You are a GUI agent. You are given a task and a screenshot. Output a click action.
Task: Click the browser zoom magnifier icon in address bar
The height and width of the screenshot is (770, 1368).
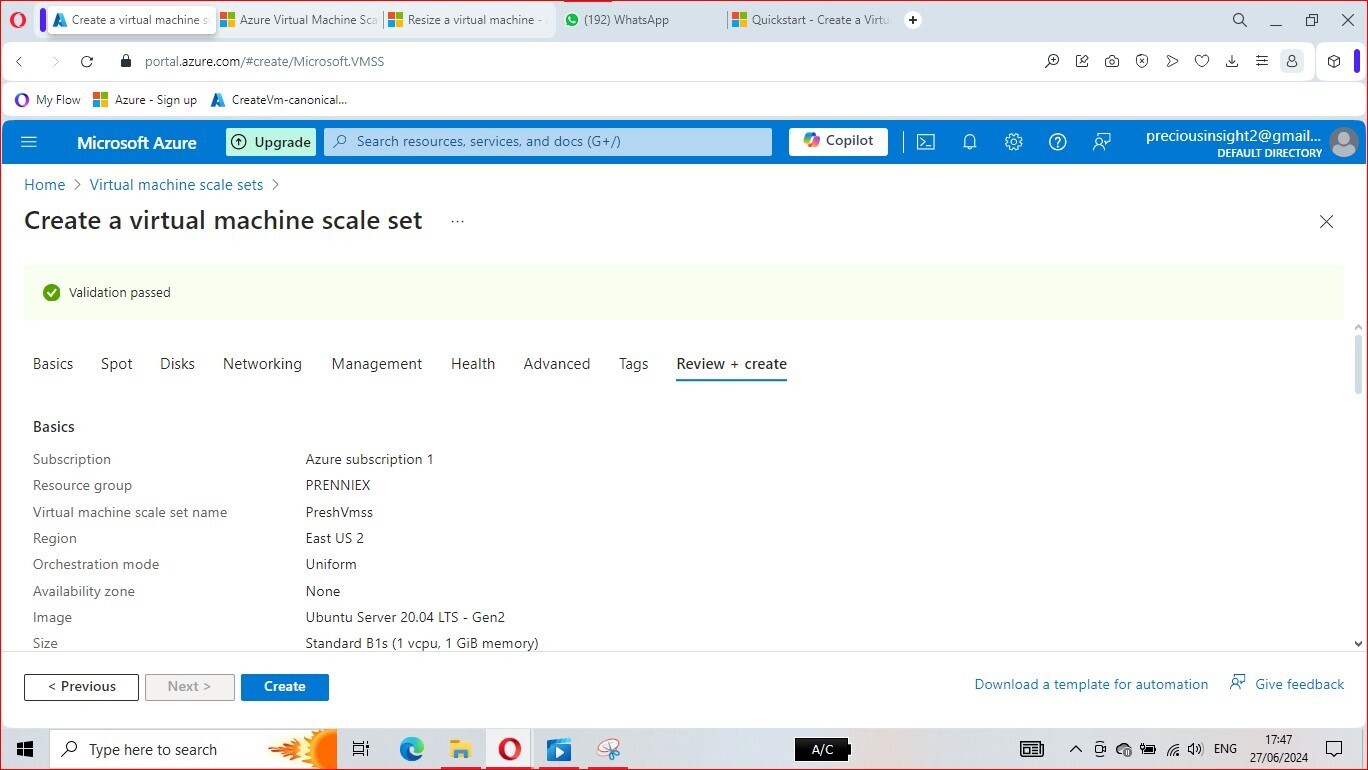point(1052,61)
